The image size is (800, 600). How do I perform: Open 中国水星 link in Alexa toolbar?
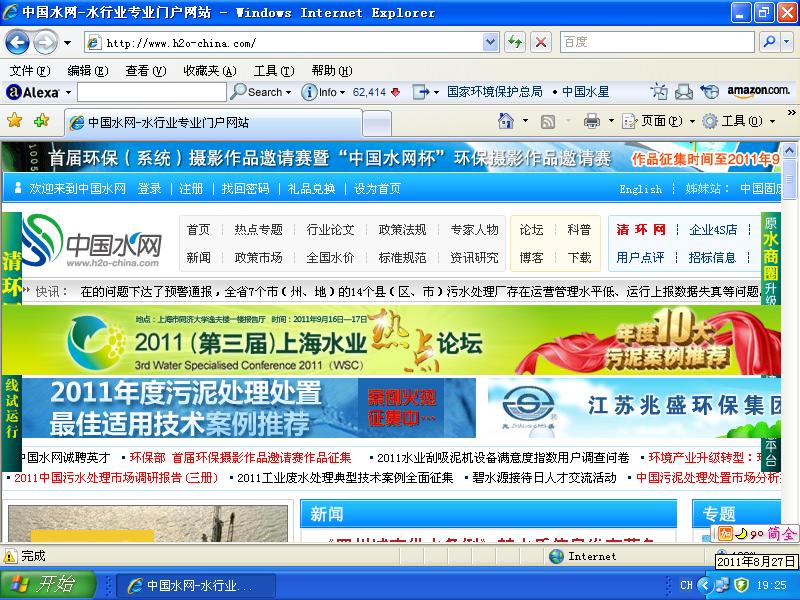(585, 92)
